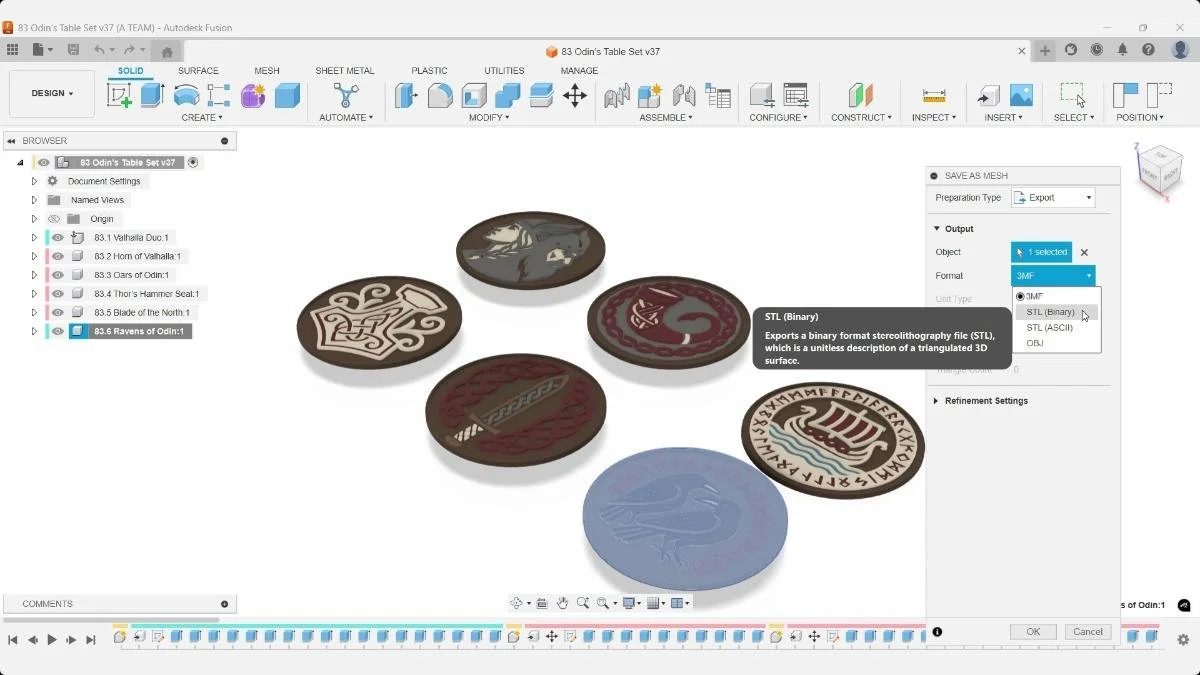The height and width of the screenshot is (675, 1200).
Task: Click the Save icon
Action: pos(73,50)
